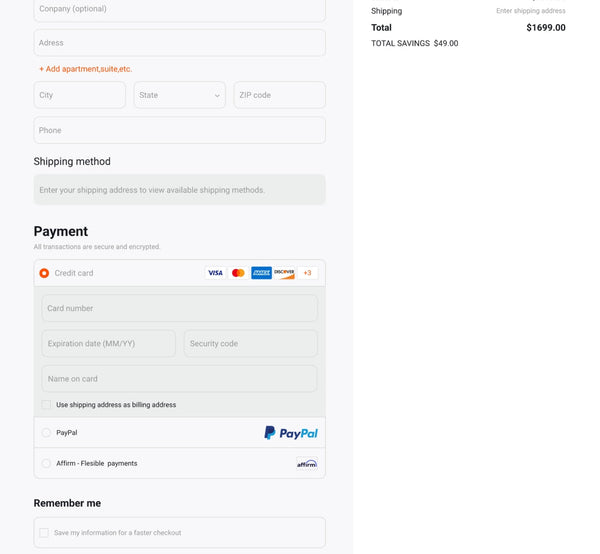
Task: Click the ZIP code field
Action: tap(279, 95)
